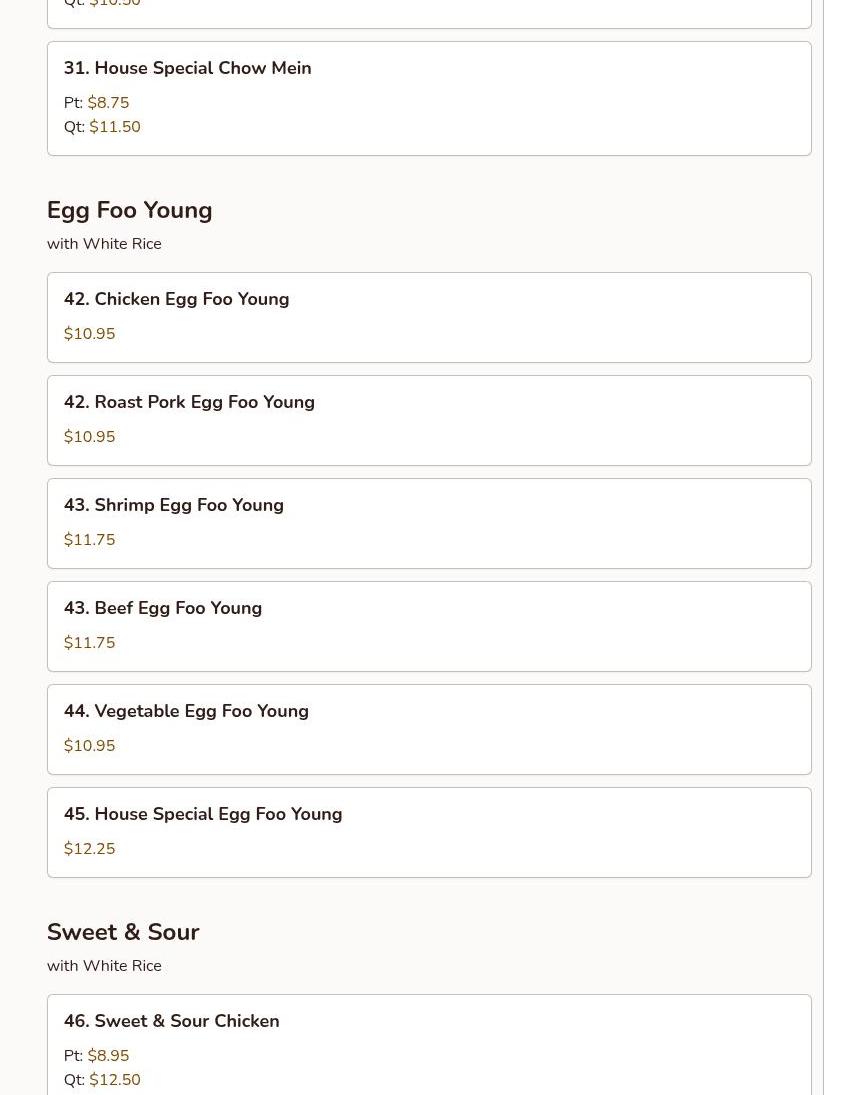
Task: Choose the $11.50 quart price for Chow Mein
Action: [x=115, y=127]
